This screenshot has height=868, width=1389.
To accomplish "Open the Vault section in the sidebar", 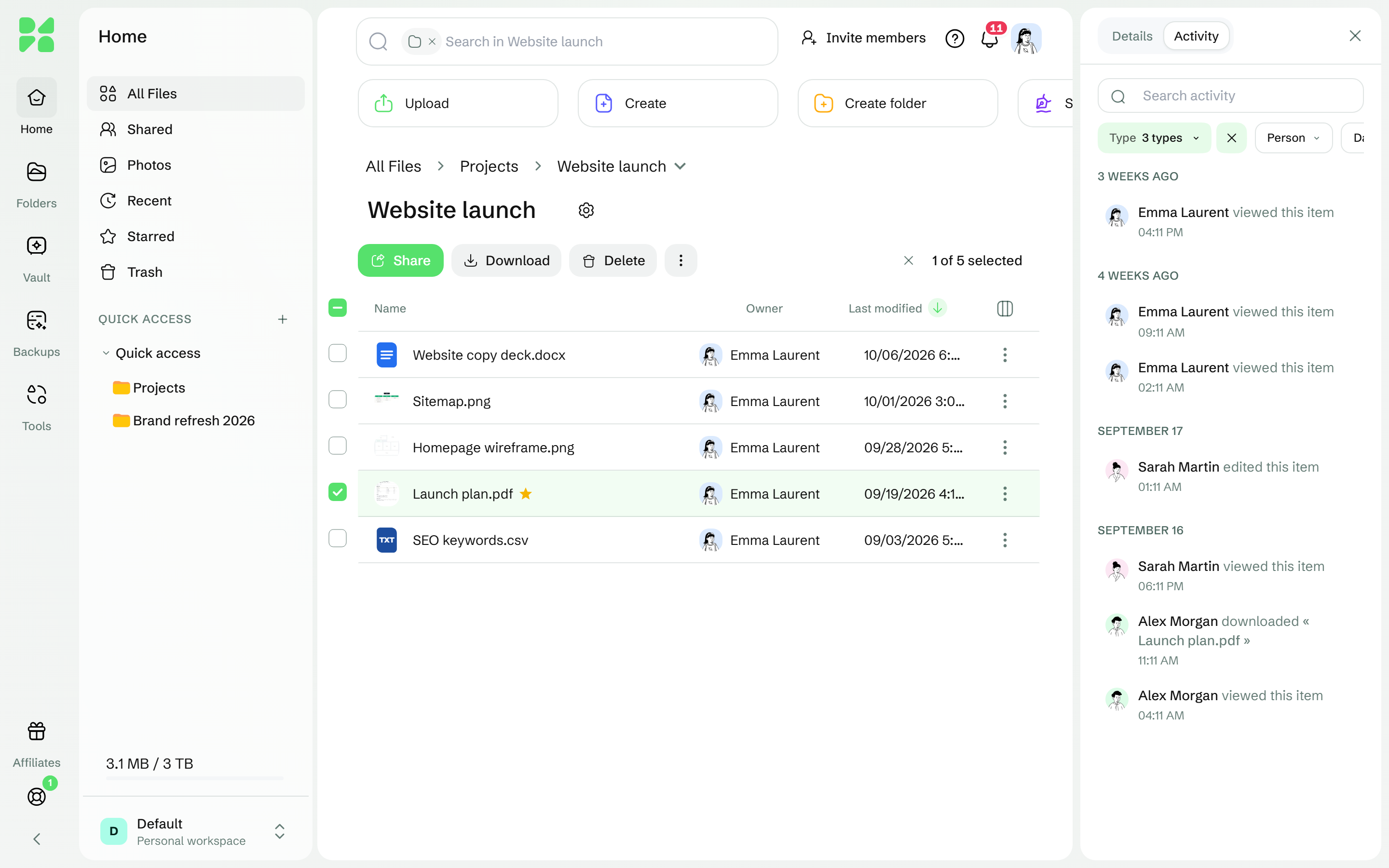I will (x=36, y=258).
